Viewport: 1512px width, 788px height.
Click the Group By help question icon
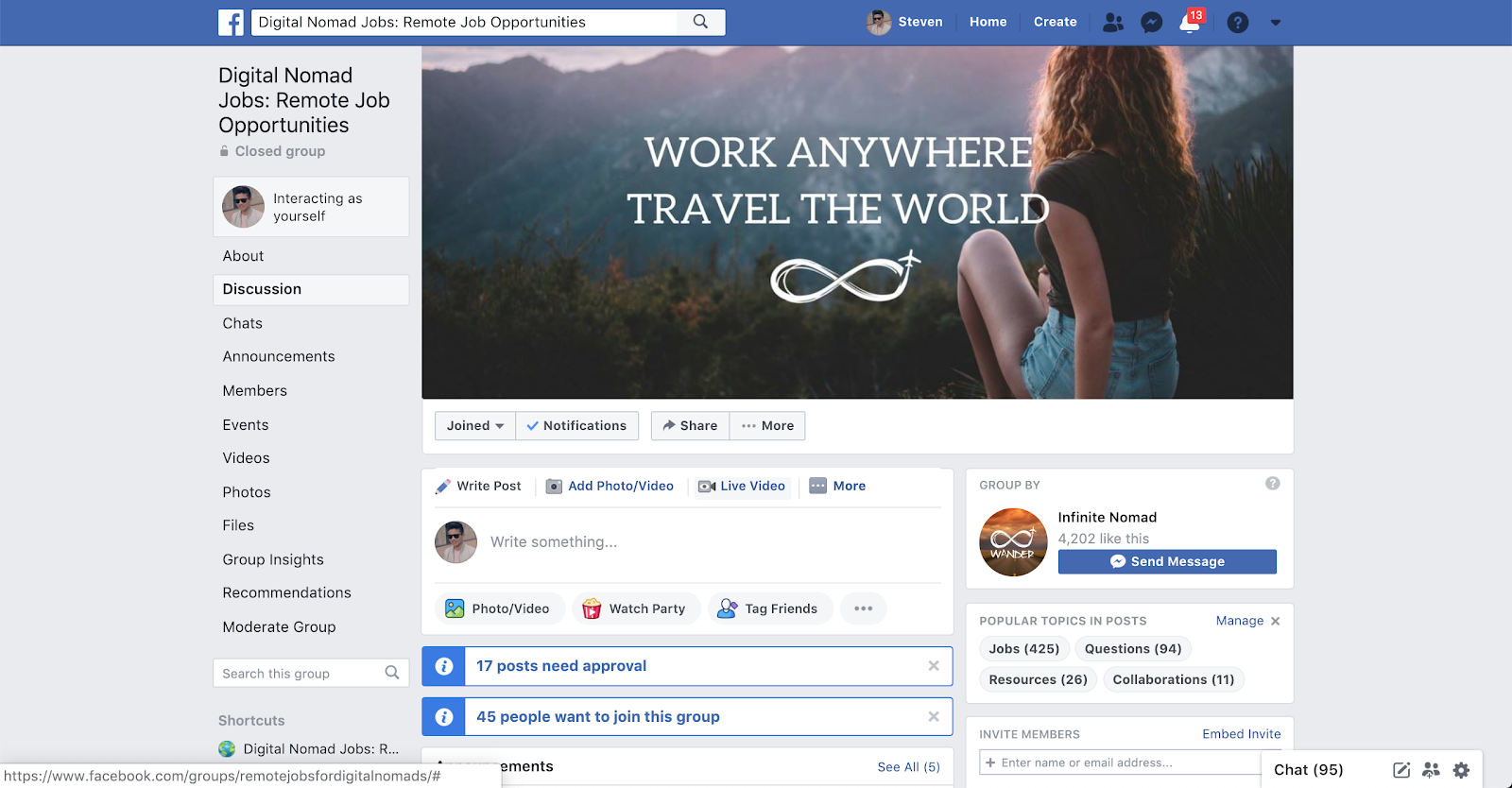click(x=1273, y=484)
